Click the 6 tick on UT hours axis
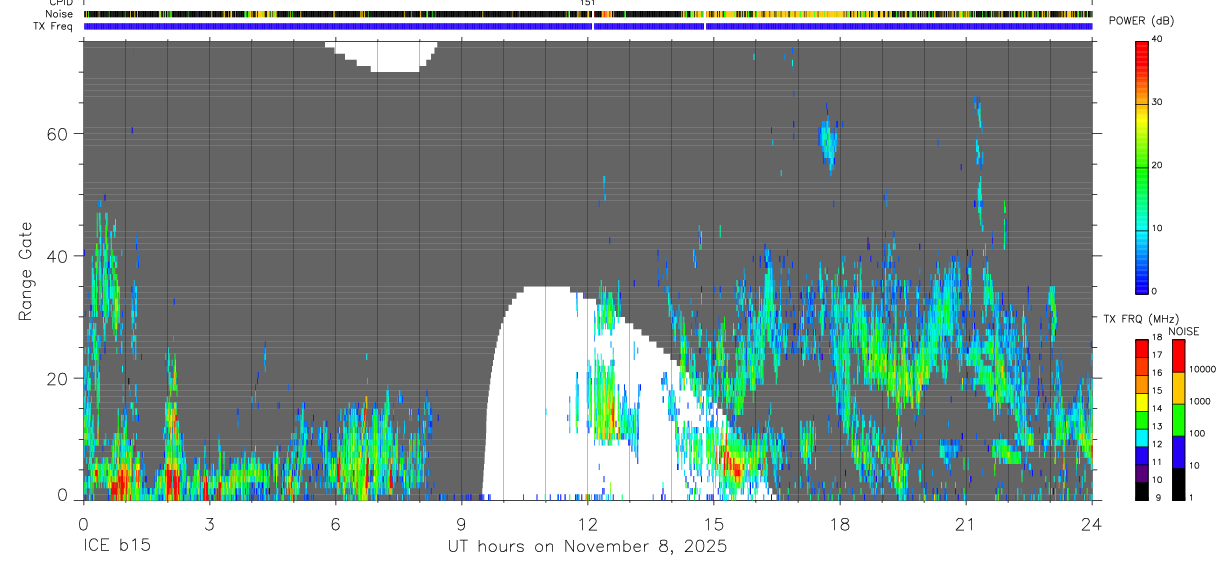This screenshot has width=1228, height=567. (335, 523)
